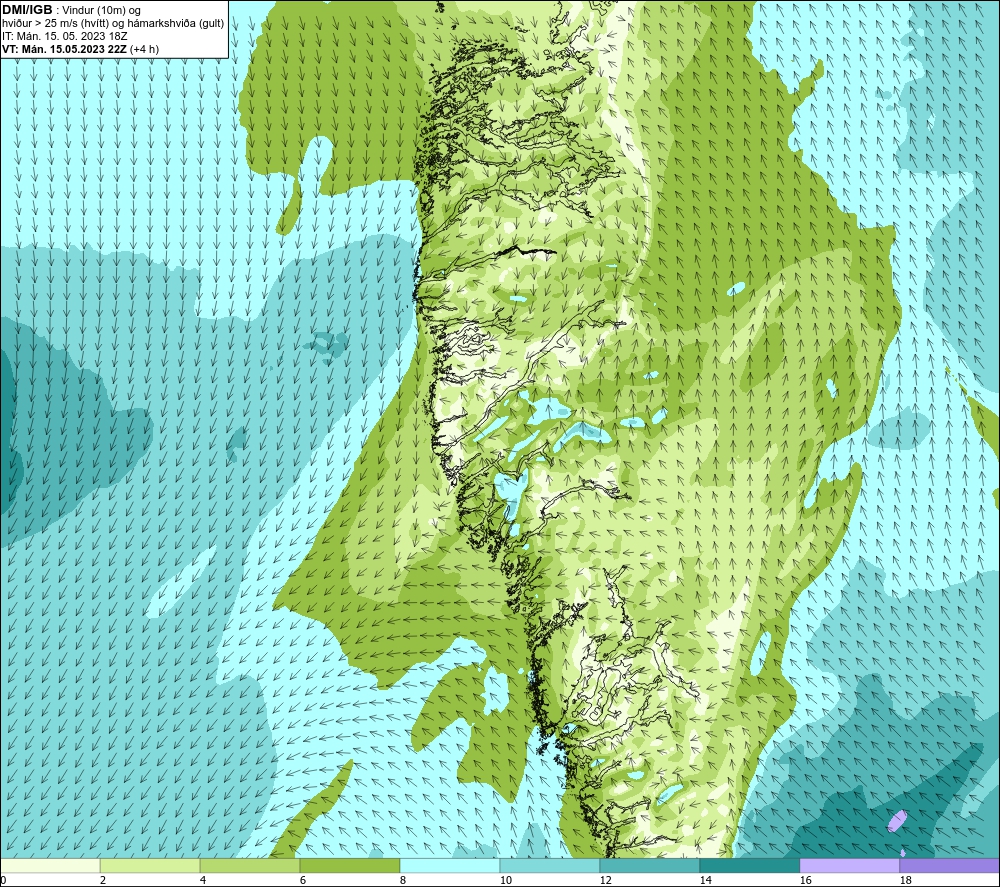The height and width of the screenshot is (887, 1000).
Task: Select the pale cyan 8–10 m/s legend swatch
Action: [450, 866]
